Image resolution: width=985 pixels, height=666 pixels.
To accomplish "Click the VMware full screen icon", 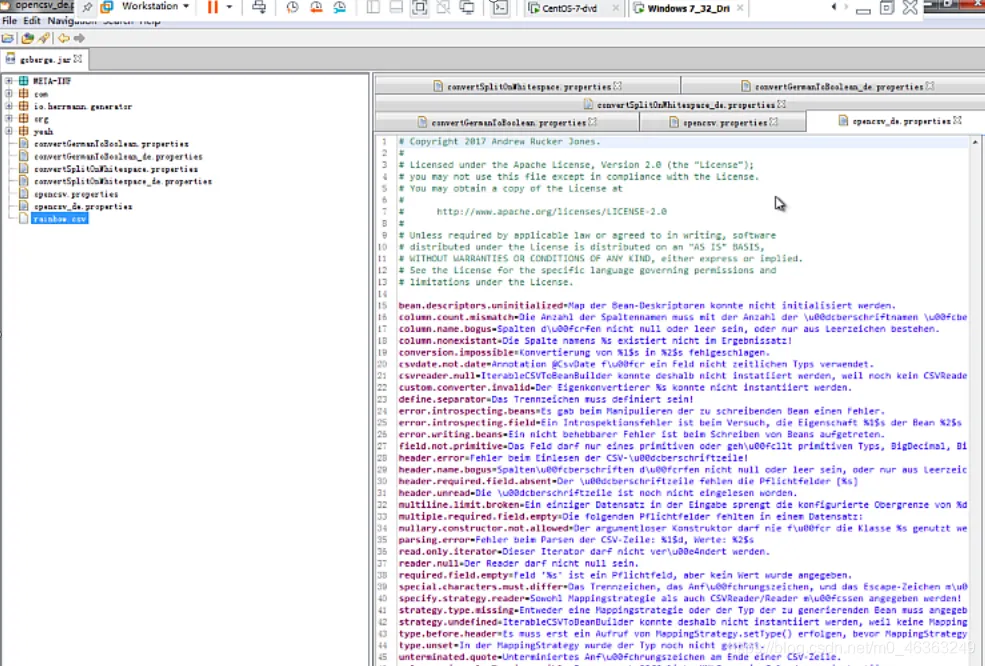I will click(420, 7).
